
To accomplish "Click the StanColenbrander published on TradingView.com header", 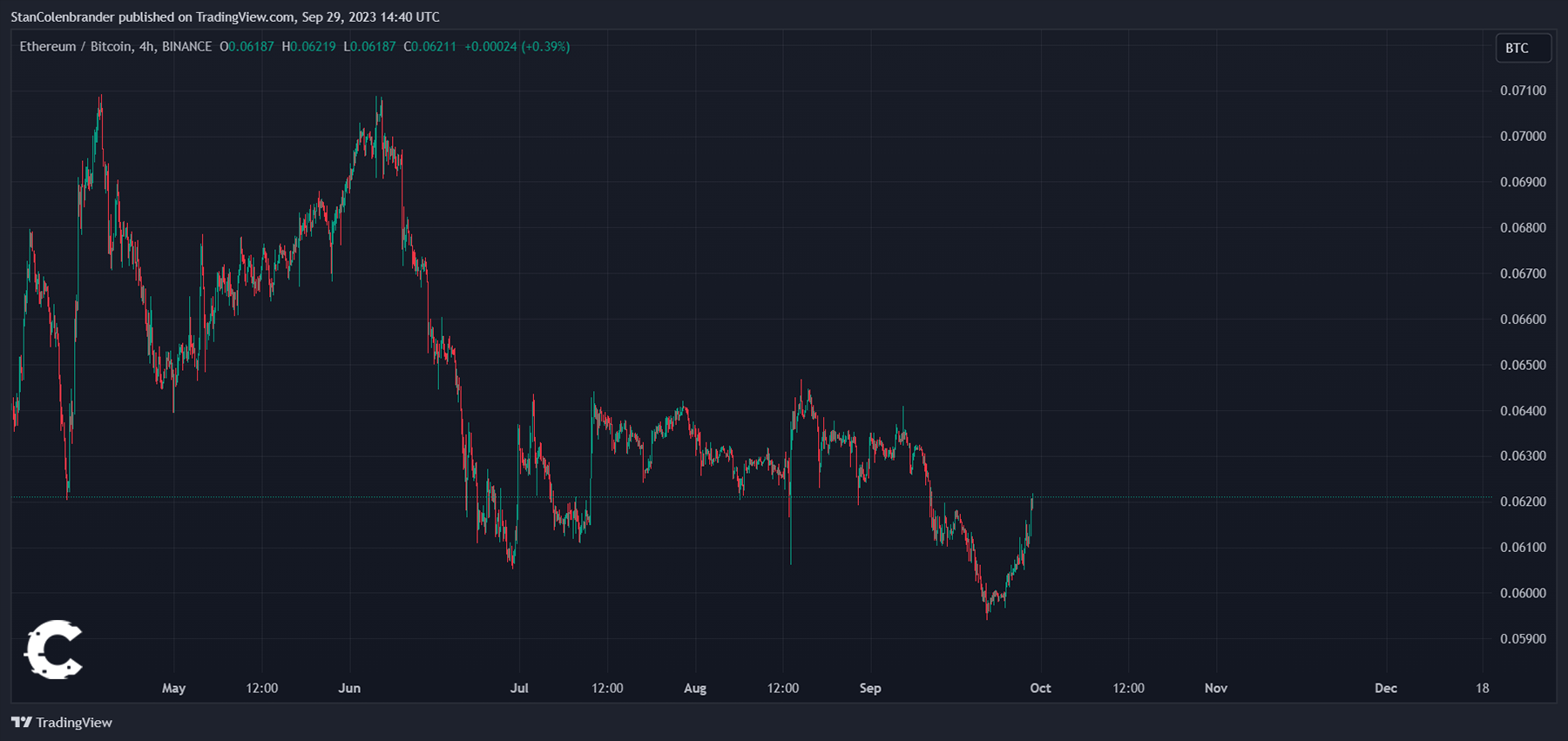I will pyautogui.click(x=225, y=17).
